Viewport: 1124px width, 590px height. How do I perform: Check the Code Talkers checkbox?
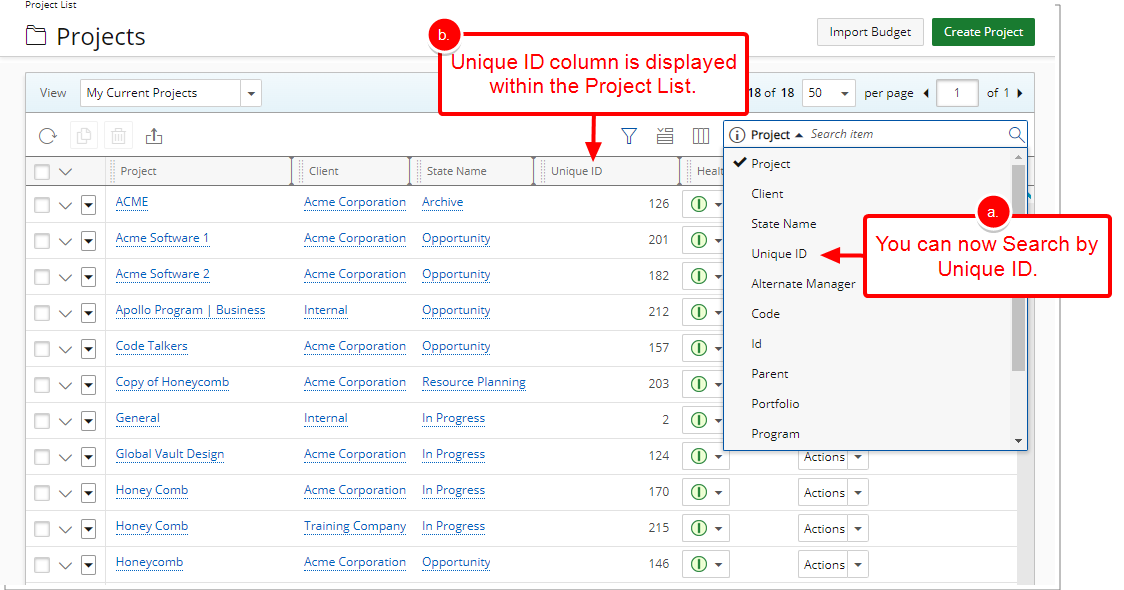coord(42,349)
